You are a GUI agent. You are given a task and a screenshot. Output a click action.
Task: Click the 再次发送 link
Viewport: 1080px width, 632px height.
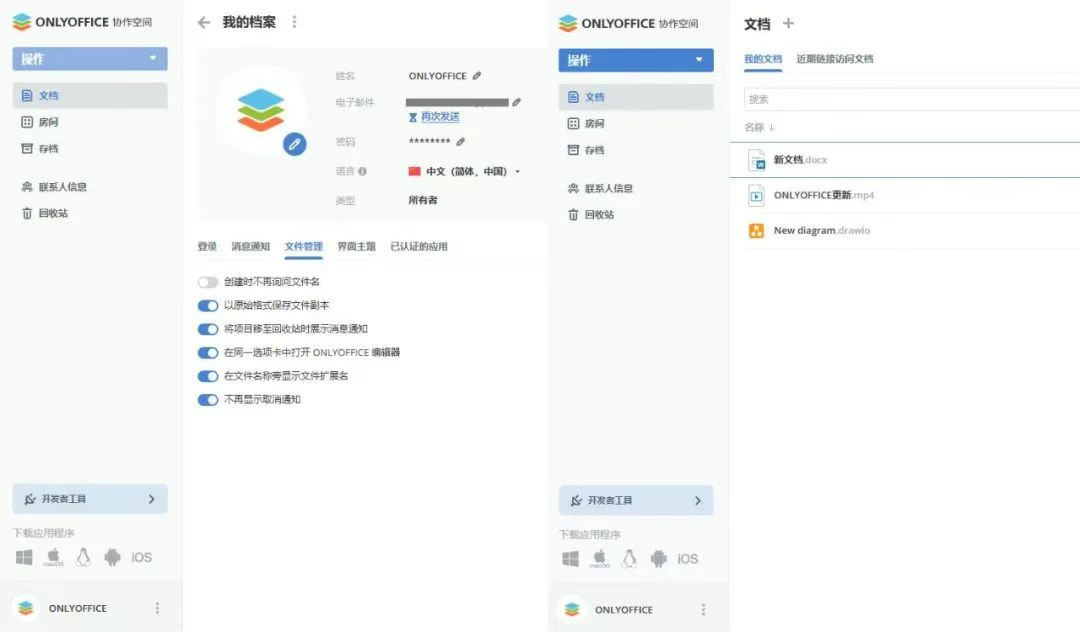[440, 117]
